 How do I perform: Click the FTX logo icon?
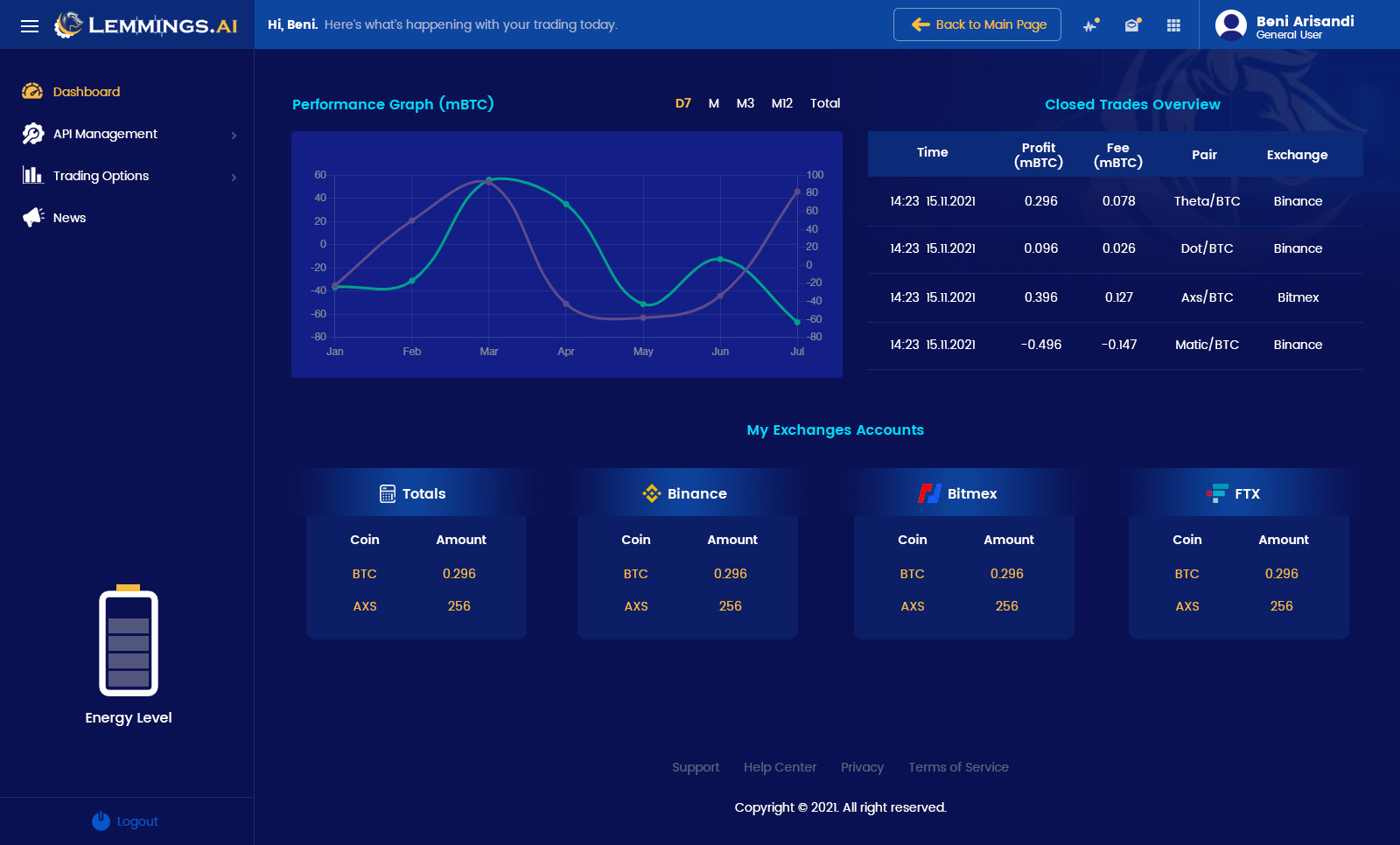tap(1218, 493)
